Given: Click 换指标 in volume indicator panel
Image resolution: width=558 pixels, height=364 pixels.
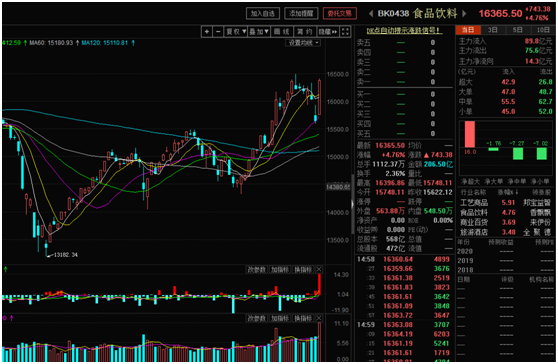Looking at the screenshot, I should tap(303, 318).
